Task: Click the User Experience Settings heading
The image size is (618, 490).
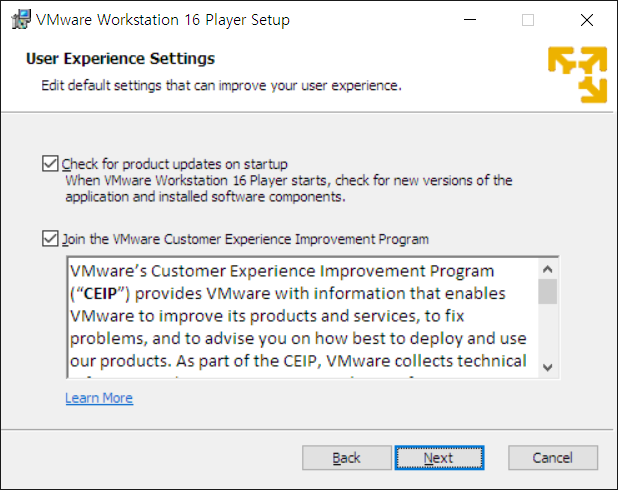Action: 120,59
